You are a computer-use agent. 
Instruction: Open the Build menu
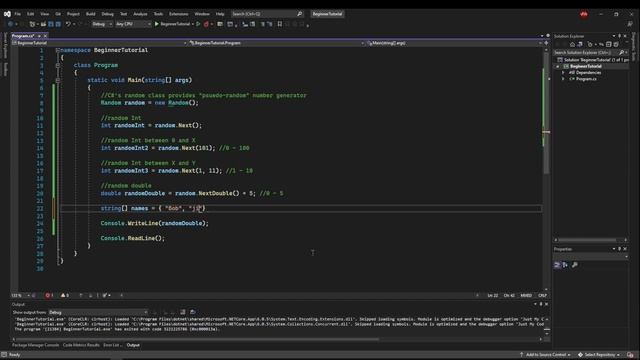point(91,14)
